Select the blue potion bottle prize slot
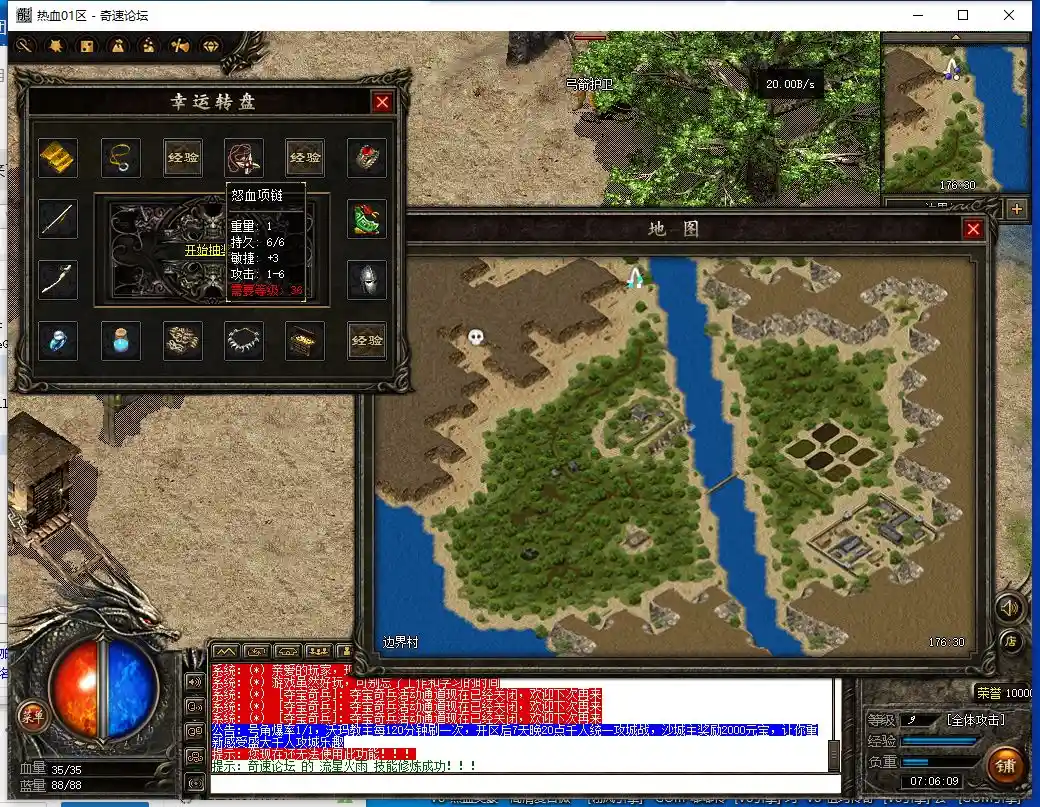 [121, 341]
